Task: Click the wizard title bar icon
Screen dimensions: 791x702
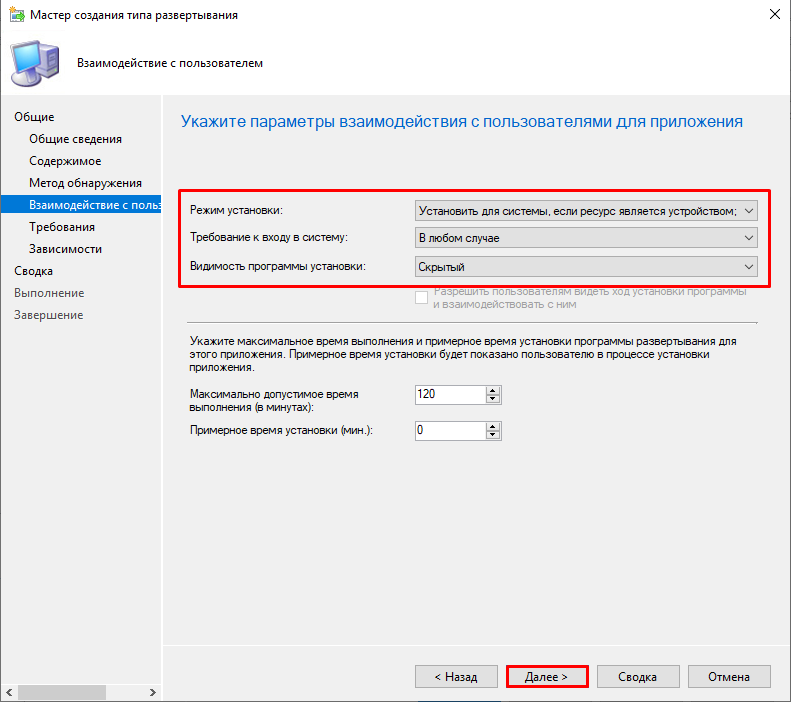Action: tap(17, 15)
